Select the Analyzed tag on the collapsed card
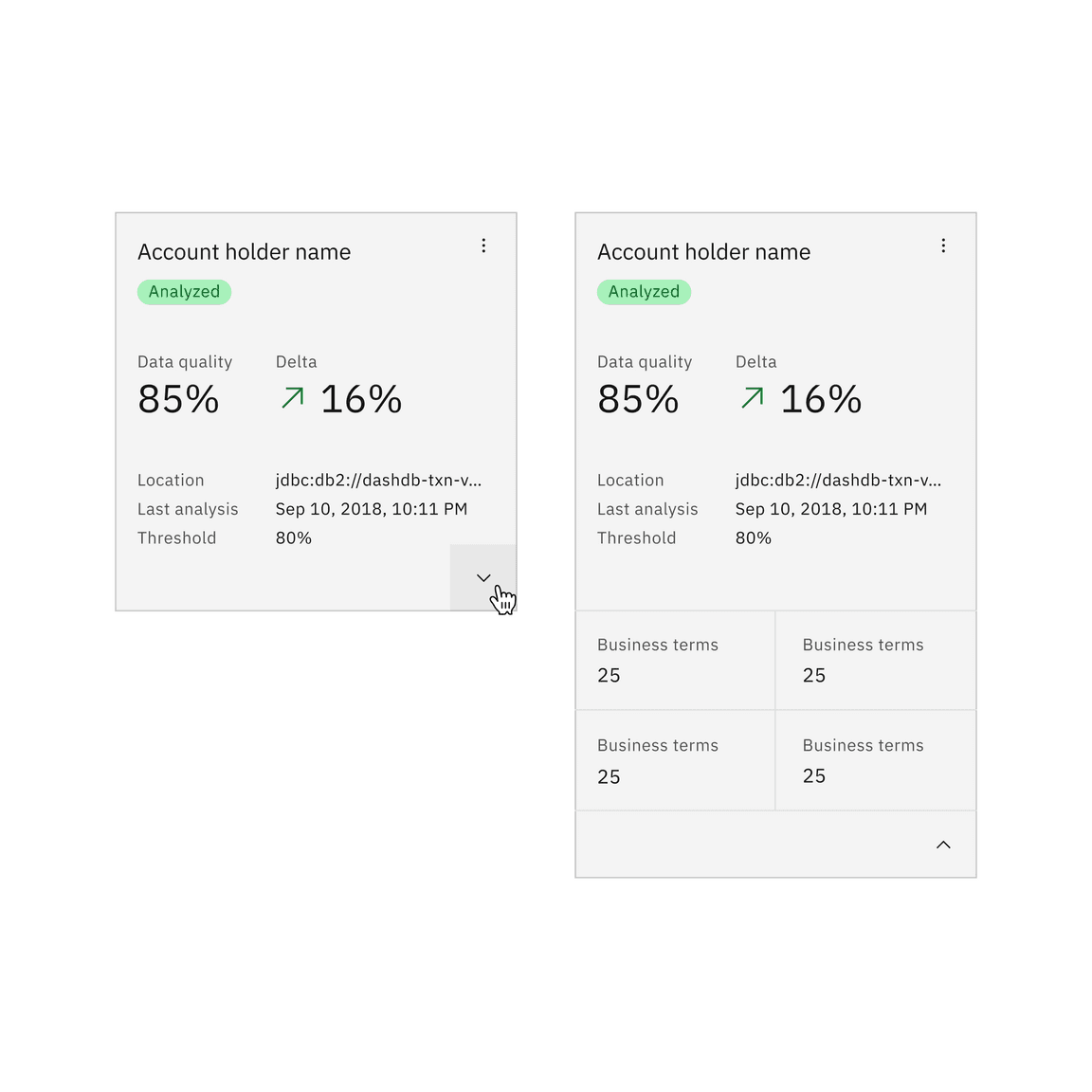1092x1092 pixels. [x=184, y=292]
